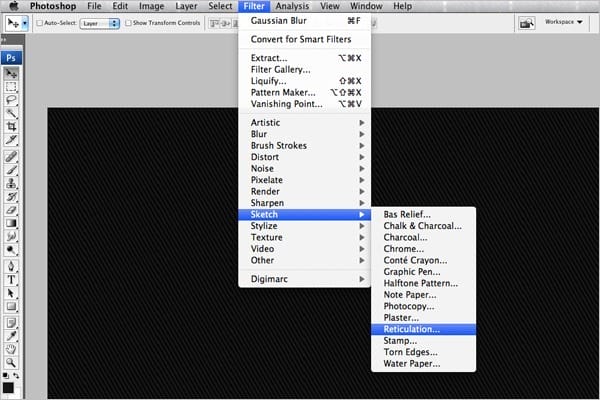The image size is (600, 400).
Task: Select the Rectangular Marquee tool
Action: tap(11, 87)
